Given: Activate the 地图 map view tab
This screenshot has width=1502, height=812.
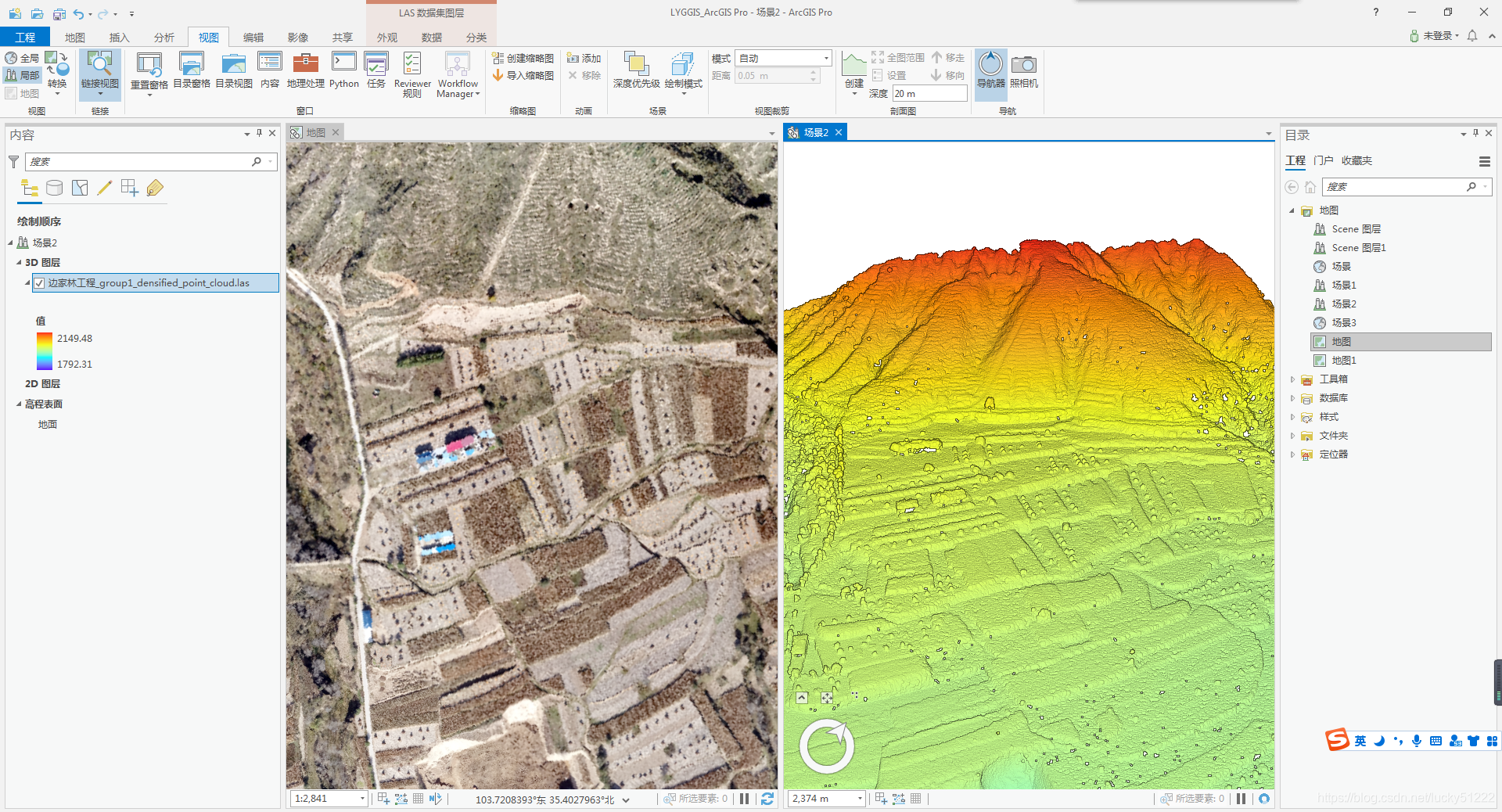Looking at the screenshot, I should [x=314, y=133].
